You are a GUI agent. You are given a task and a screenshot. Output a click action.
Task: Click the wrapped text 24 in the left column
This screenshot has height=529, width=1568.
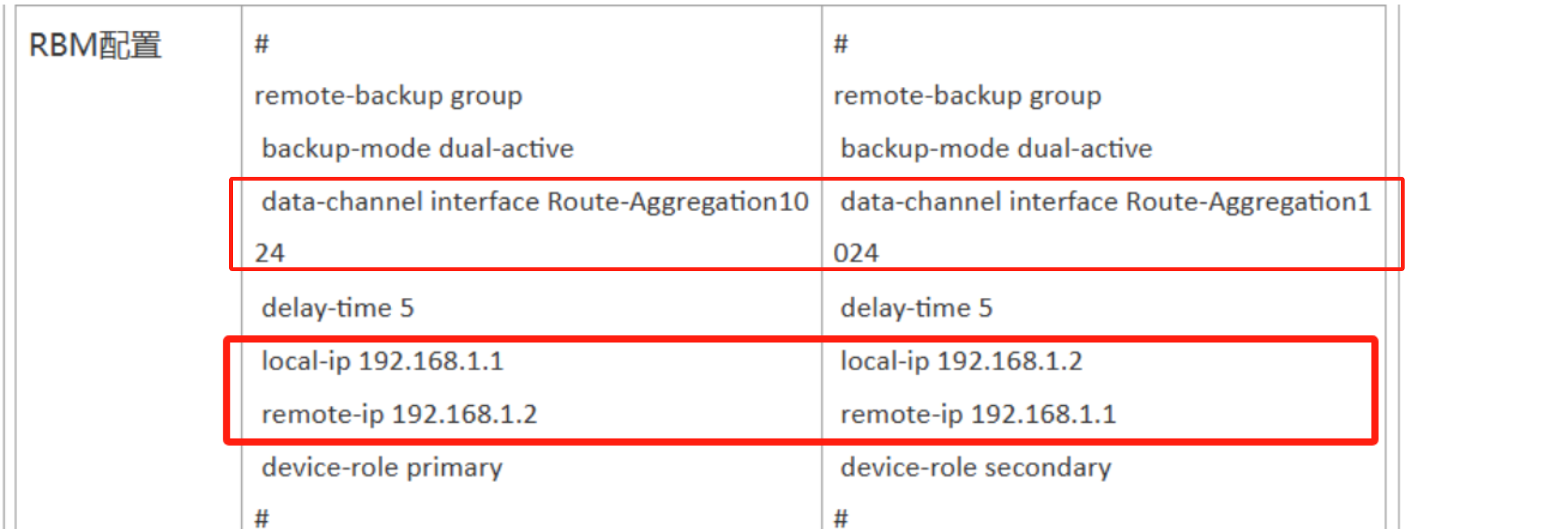270,253
